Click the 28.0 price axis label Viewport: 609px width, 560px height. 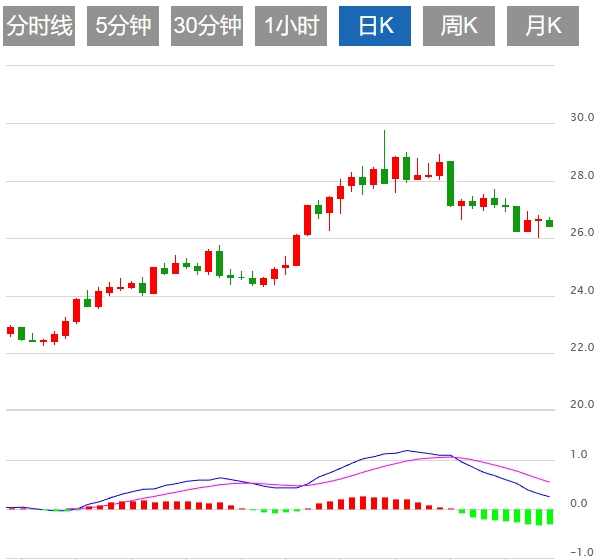(581, 176)
